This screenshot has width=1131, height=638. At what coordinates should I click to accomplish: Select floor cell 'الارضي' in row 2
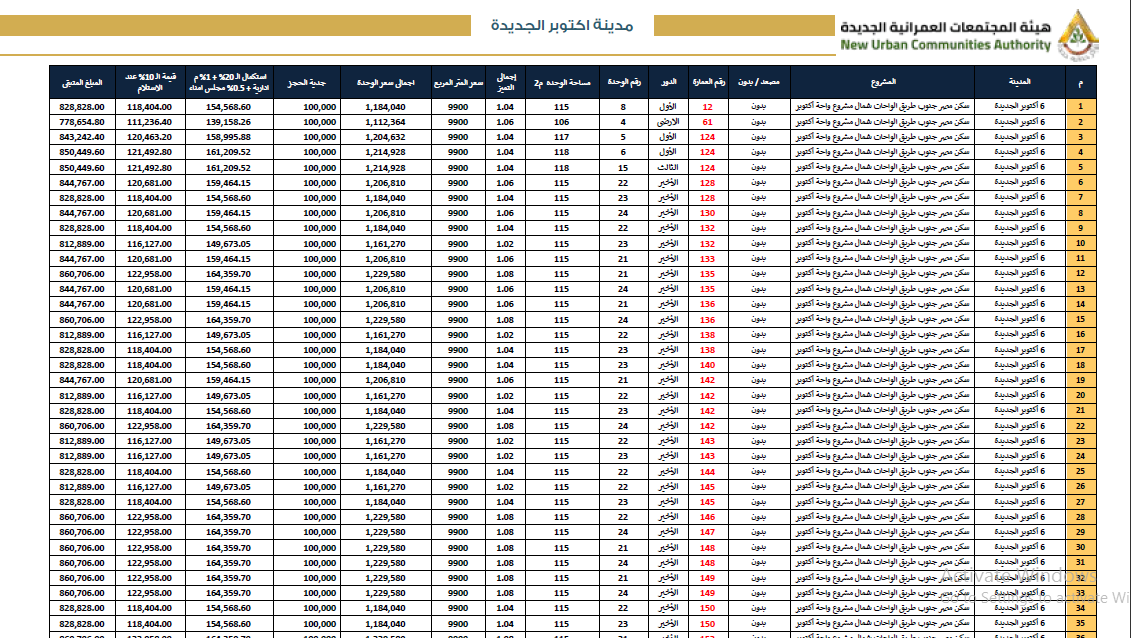(x=668, y=122)
